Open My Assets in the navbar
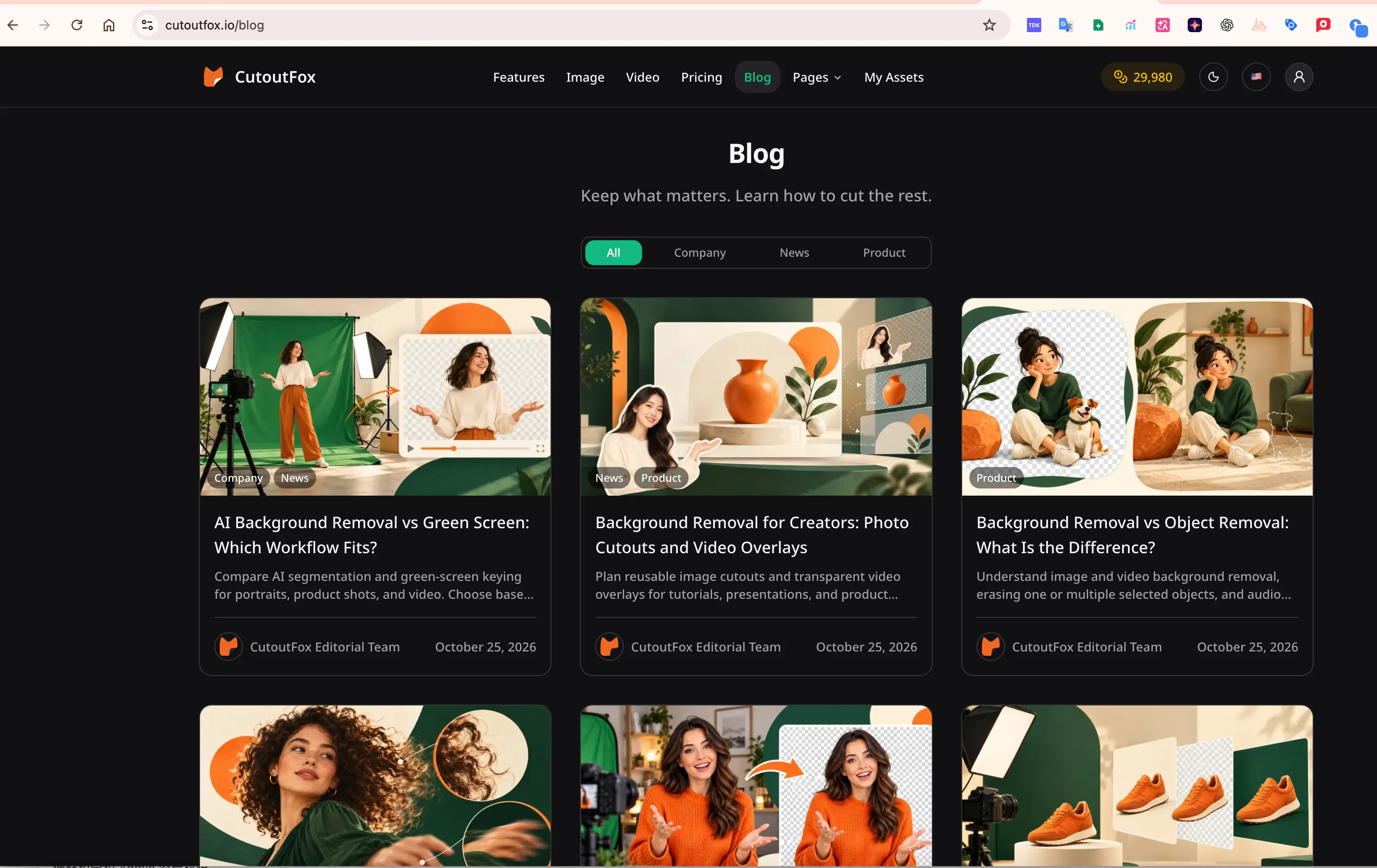Image resolution: width=1377 pixels, height=868 pixels. [894, 77]
